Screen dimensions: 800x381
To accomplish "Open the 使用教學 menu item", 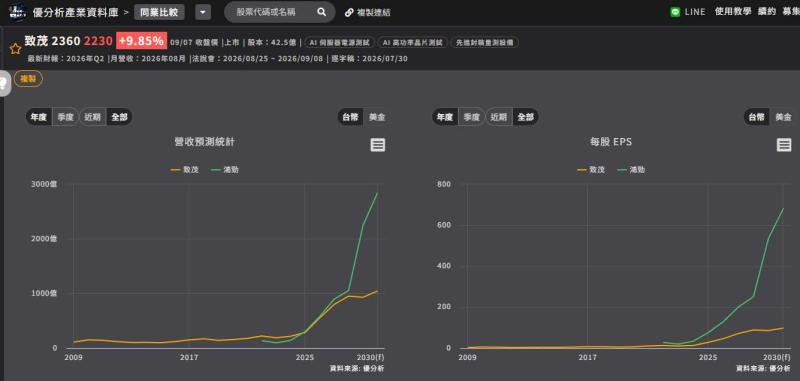I will tap(733, 12).
